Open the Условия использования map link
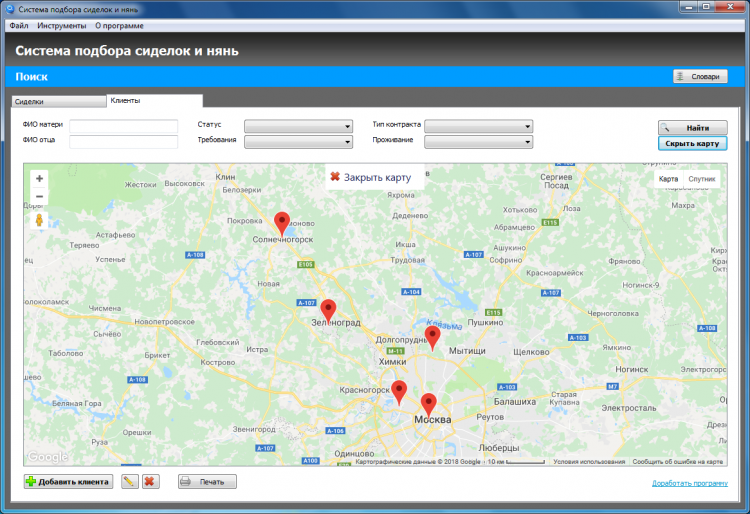Image resolution: width=750 pixels, height=514 pixels. 589,462
